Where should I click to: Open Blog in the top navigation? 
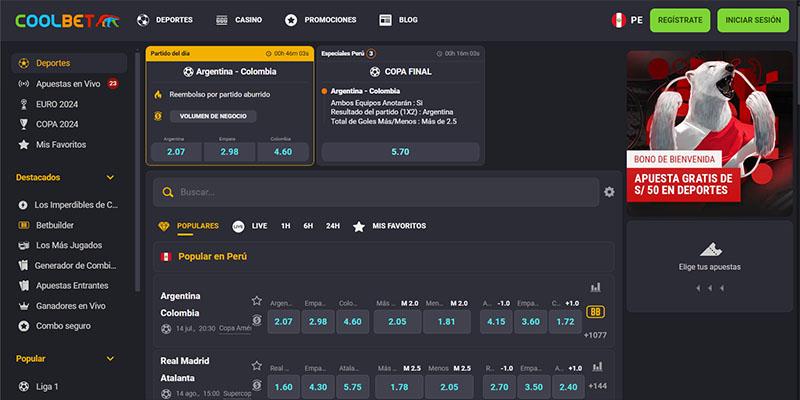point(398,20)
